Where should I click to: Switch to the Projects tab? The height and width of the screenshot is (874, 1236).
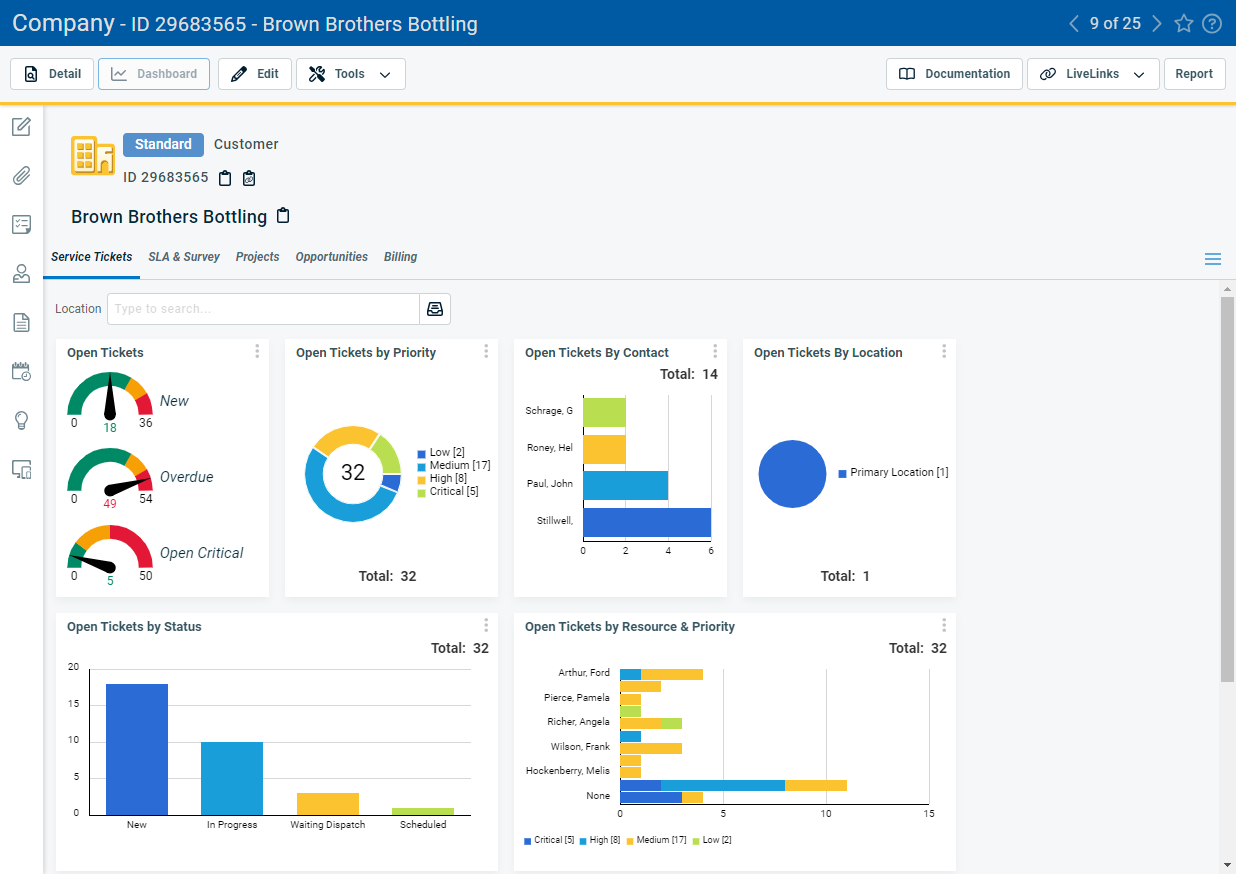click(258, 257)
